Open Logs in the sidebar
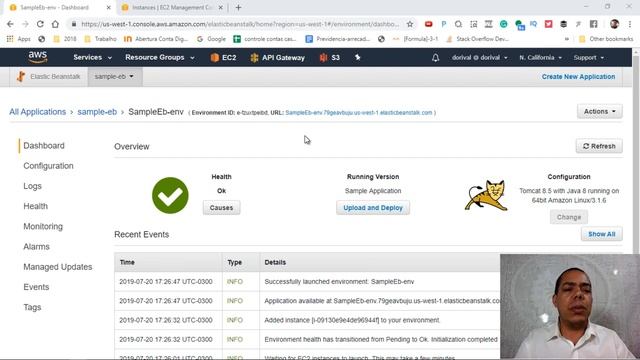 tap(32, 186)
